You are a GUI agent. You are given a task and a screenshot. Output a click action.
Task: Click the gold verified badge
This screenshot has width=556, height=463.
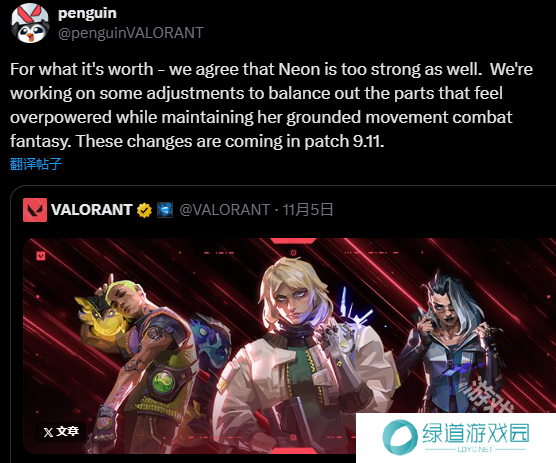coord(144,210)
